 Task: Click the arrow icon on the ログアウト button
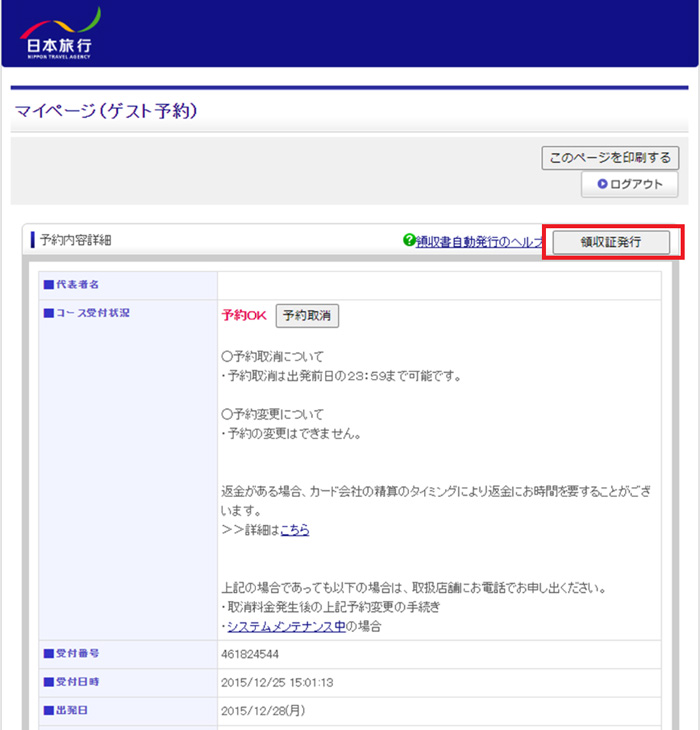[x=602, y=184]
